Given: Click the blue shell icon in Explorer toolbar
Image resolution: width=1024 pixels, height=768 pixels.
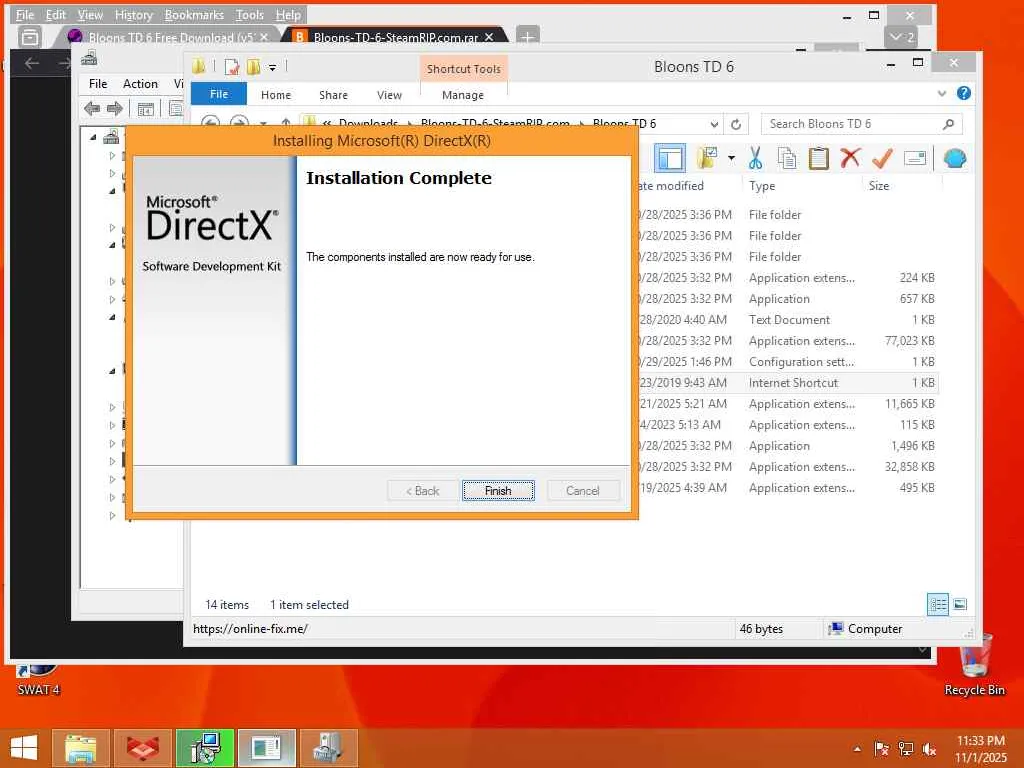Looking at the screenshot, I should click(955, 158).
